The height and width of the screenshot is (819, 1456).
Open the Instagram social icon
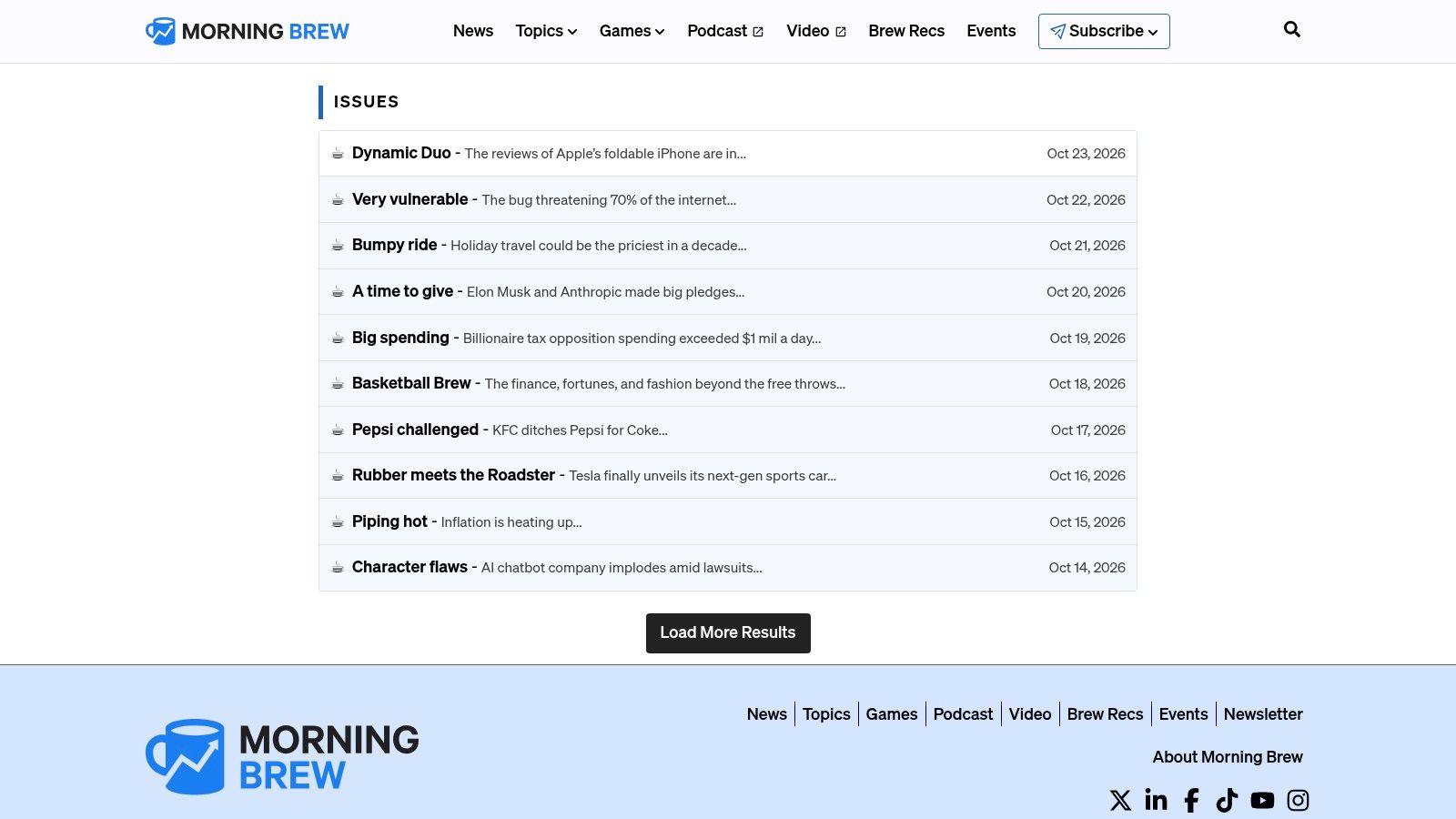pyautogui.click(x=1298, y=800)
